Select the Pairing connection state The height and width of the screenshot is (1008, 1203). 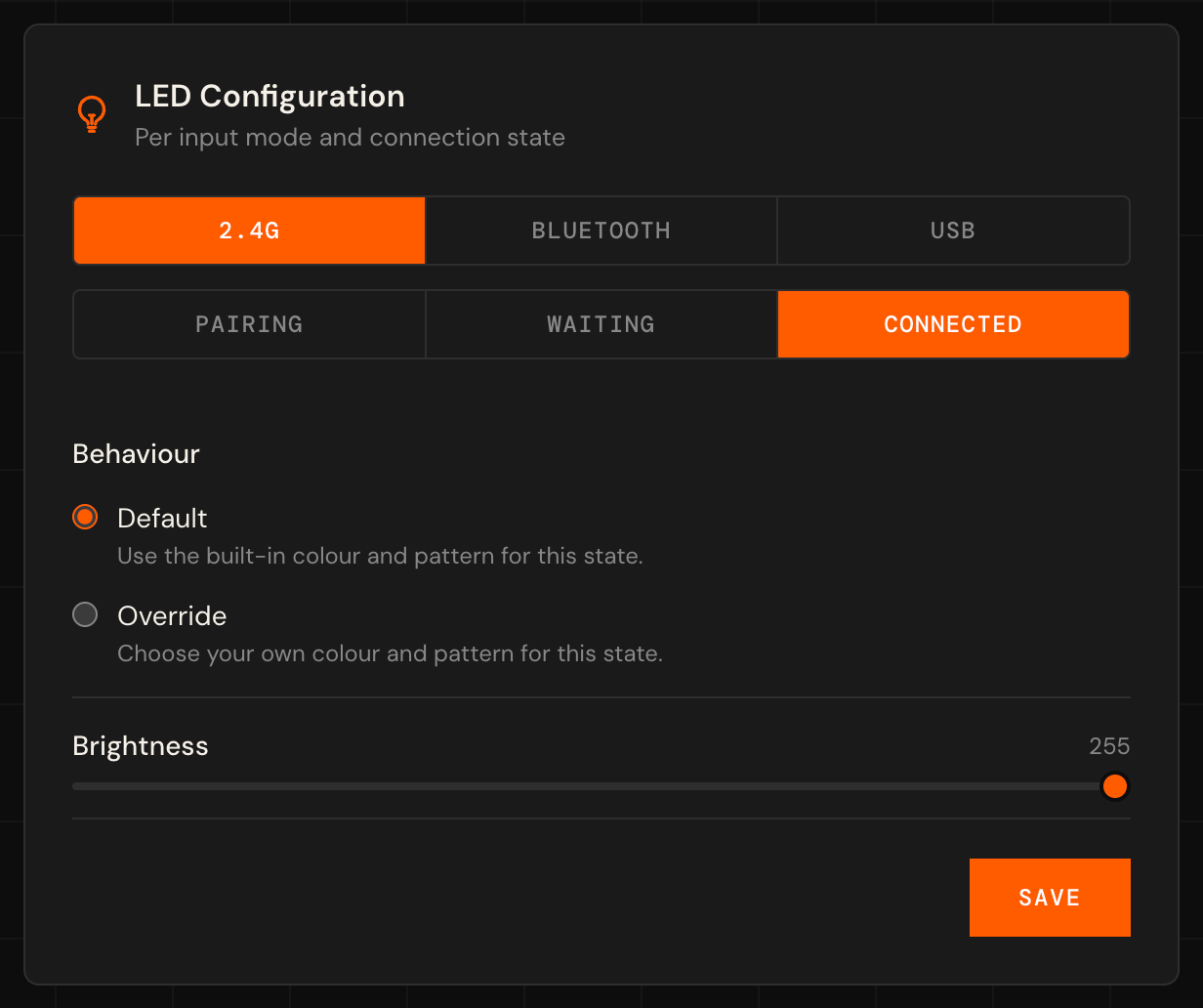pos(250,324)
